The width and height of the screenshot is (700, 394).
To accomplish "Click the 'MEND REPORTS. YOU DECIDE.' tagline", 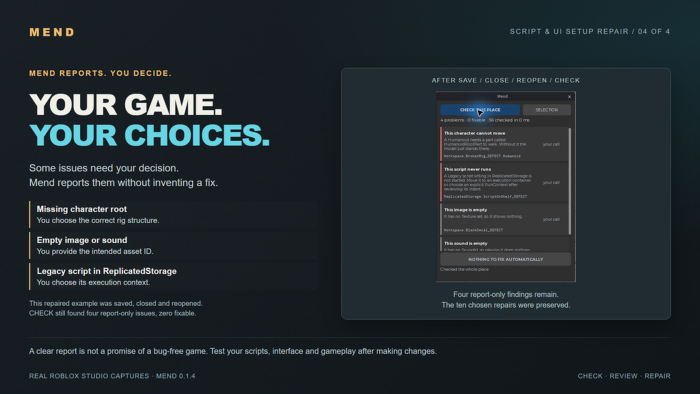I will click(x=100, y=73).
